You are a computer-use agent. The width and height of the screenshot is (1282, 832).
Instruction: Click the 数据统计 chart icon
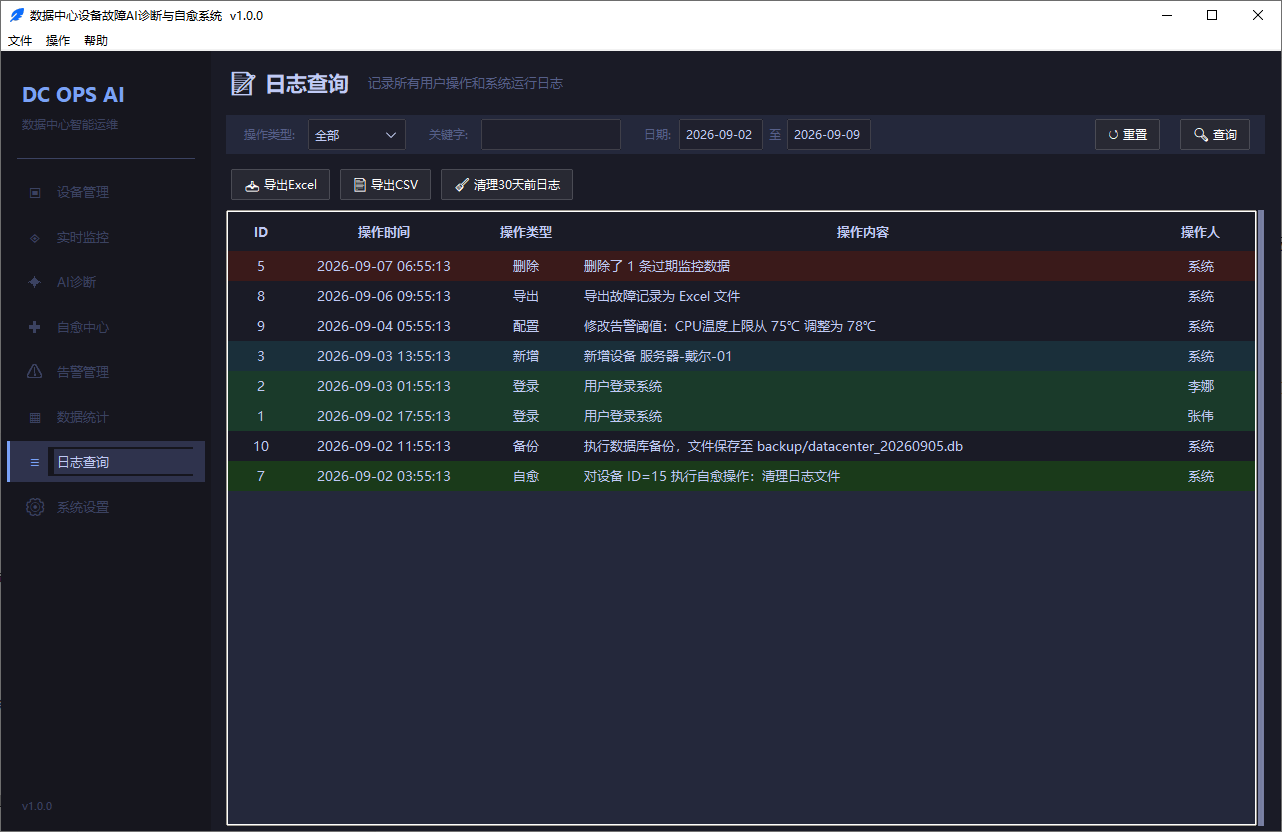35,417
